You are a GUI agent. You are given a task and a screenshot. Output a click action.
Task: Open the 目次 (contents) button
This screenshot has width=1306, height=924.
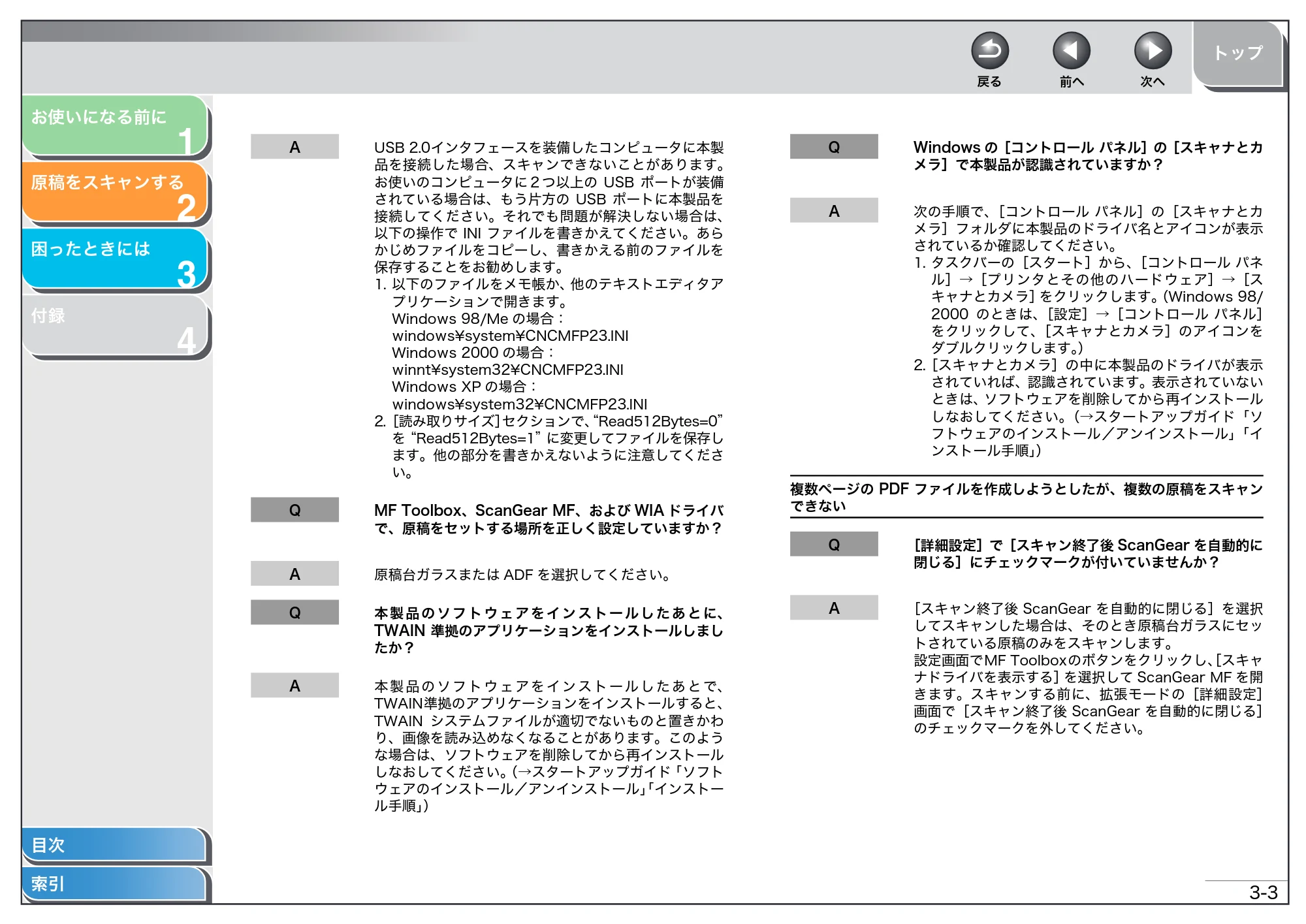click(114, 844)
